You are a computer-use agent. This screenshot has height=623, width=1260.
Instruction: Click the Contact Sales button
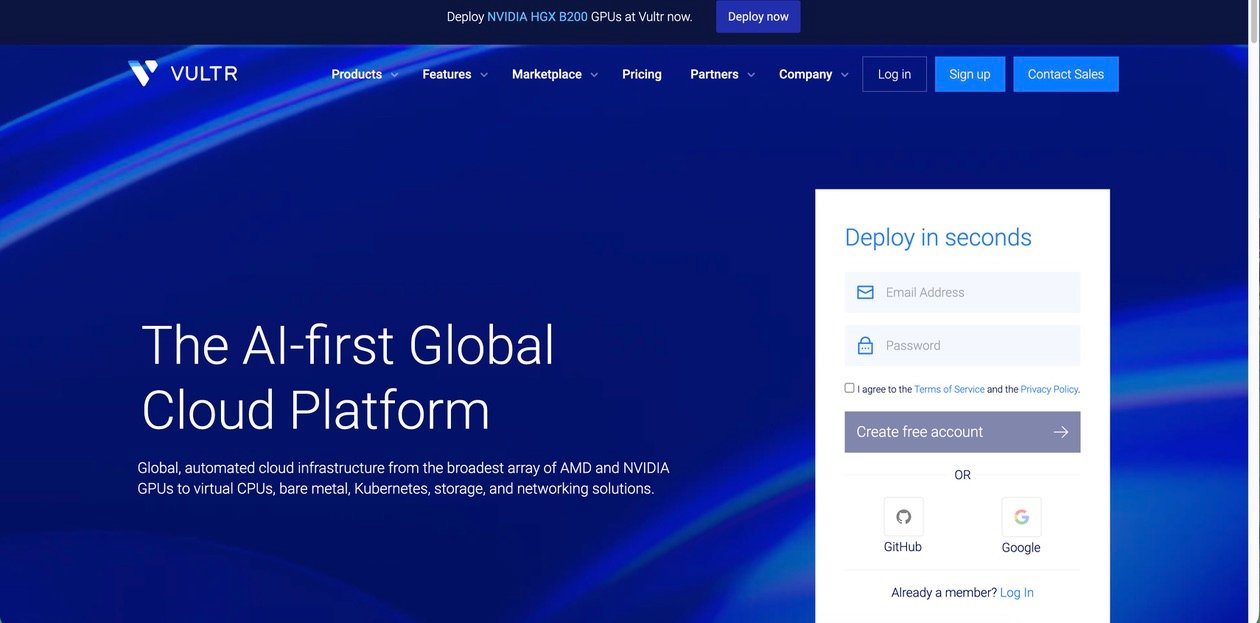coord(1065,74)
